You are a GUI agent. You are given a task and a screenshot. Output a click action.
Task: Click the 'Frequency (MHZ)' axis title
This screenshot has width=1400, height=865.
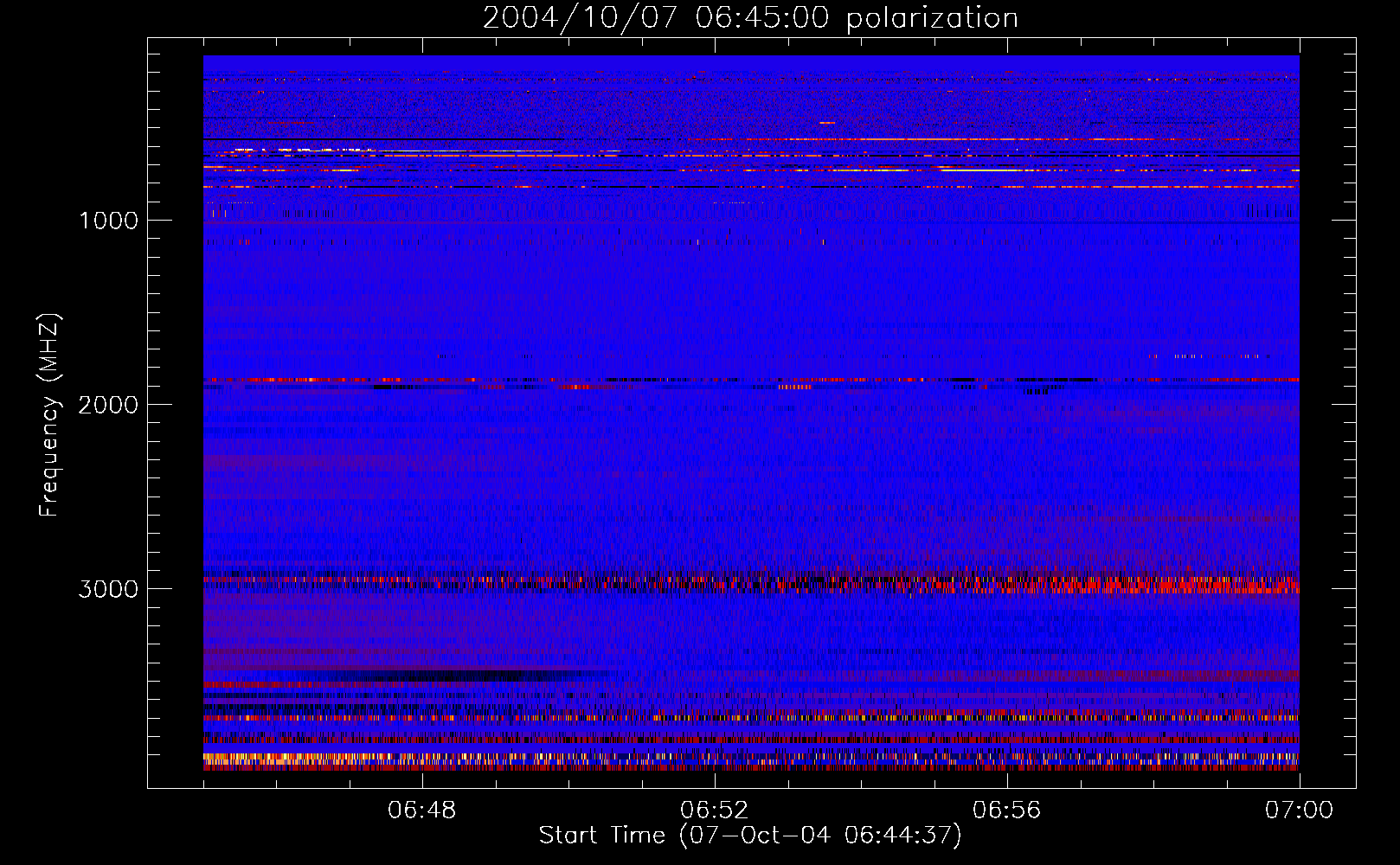click(49, 415)
